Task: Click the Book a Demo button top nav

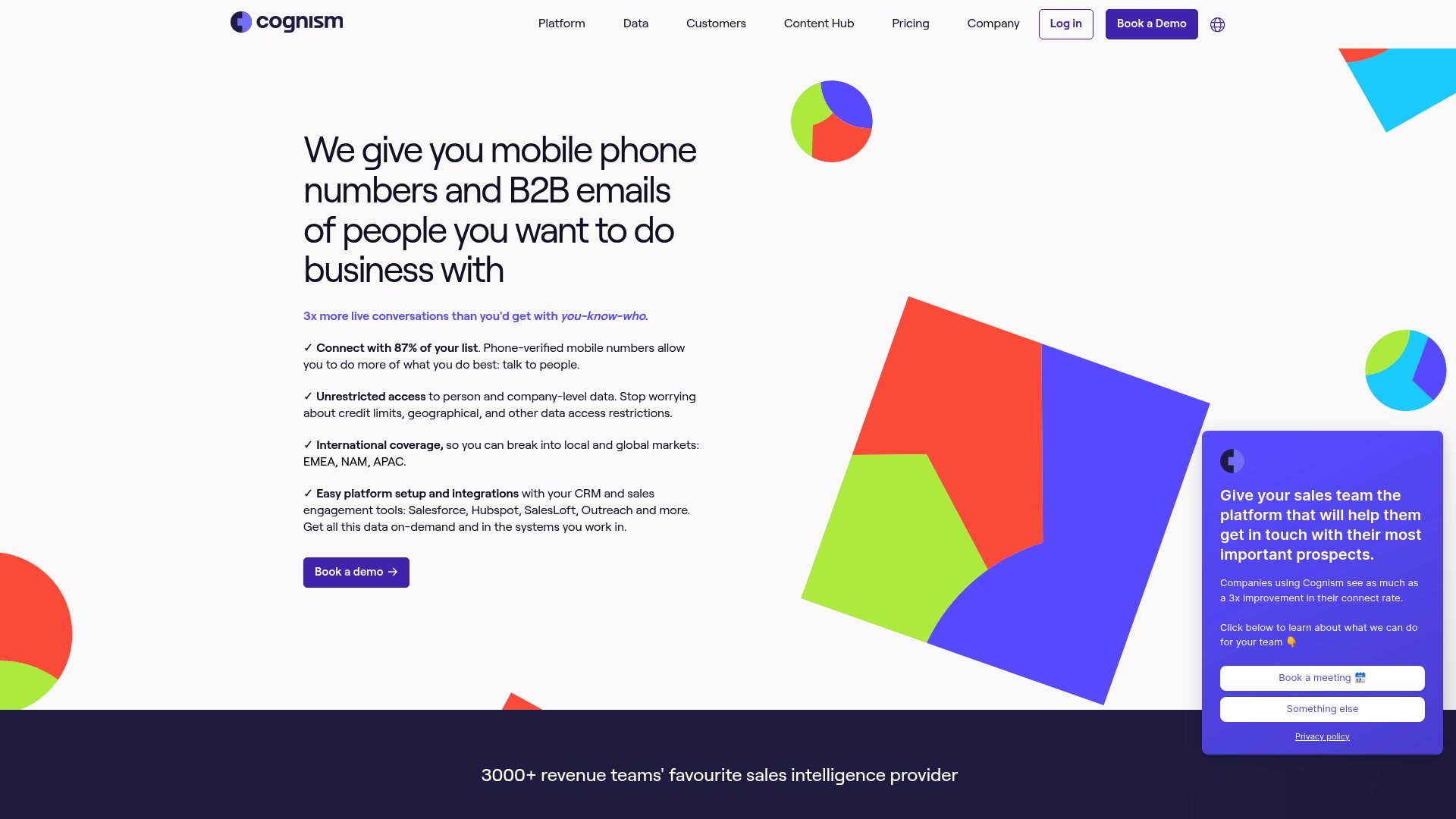Action: coord(1151,23)
